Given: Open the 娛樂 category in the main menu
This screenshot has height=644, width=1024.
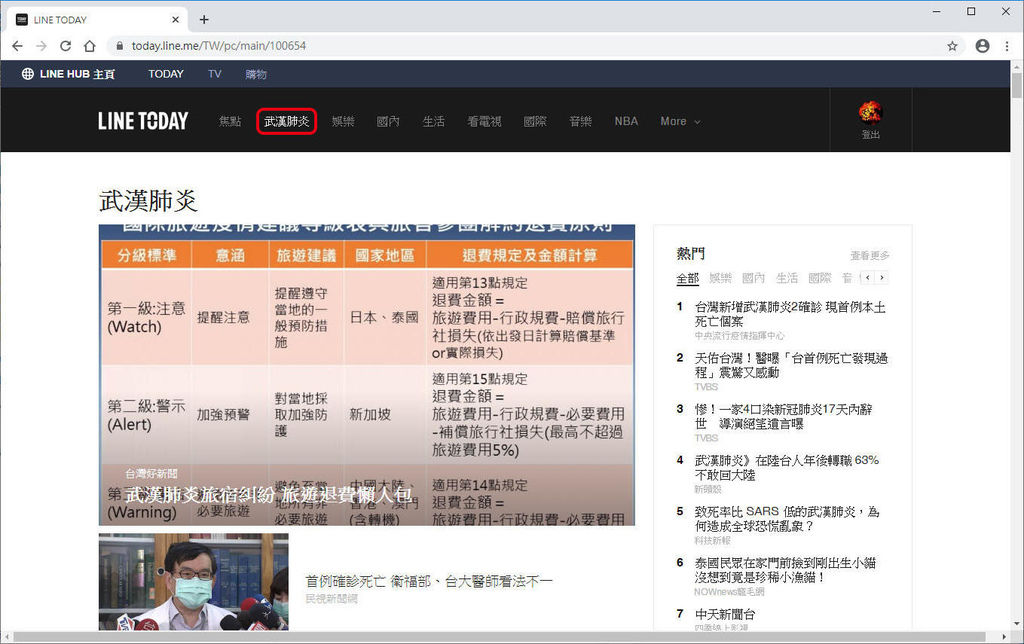Looking at the screenshot, I should [x=343, y=121].
